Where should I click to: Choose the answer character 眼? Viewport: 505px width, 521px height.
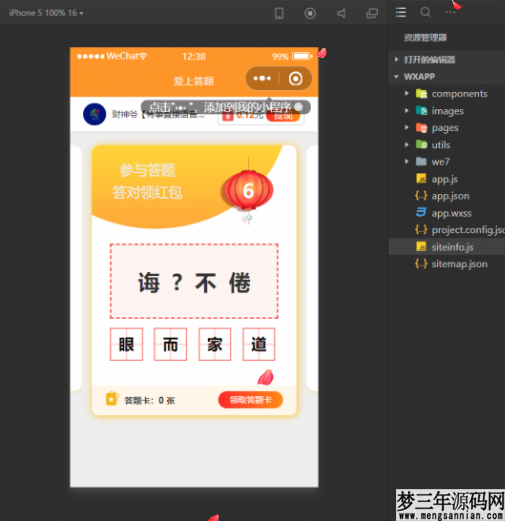point(126,344)
